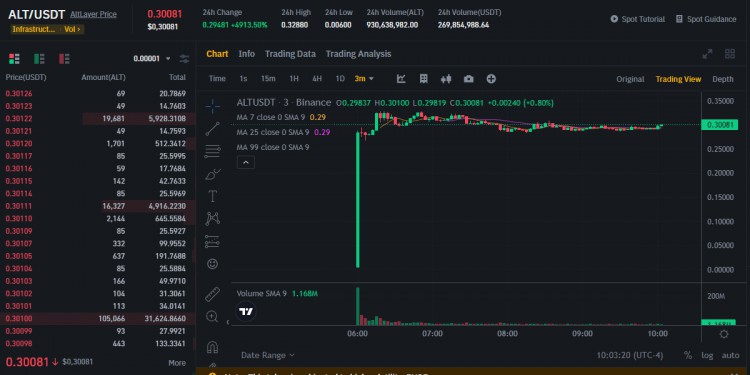The height and width of the screenshot is (375, 750).
Task: Open the Date Range dropdown
Action: tap(268, 355)
